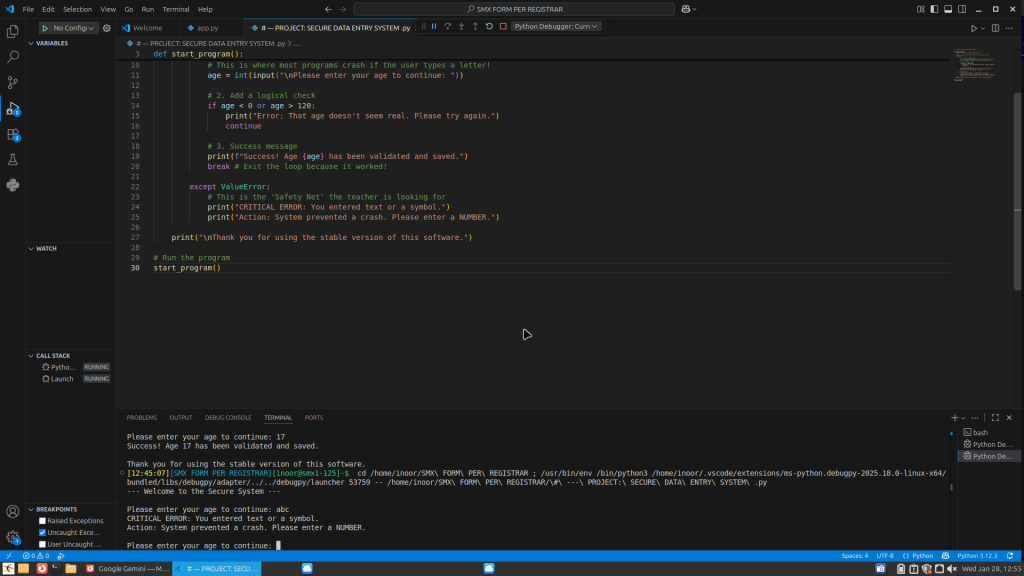Open the Testing flask view
The image size is (1024, 576).
pos(13,160)
